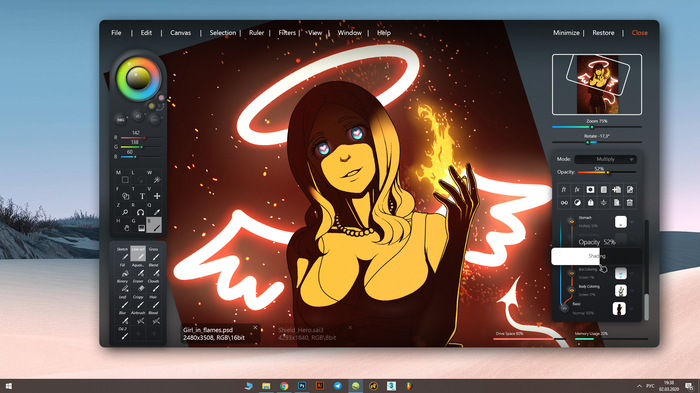Viewport: 700px width, 393px height.
Task: Choose the Eraser preset
Action: point(138,286)
